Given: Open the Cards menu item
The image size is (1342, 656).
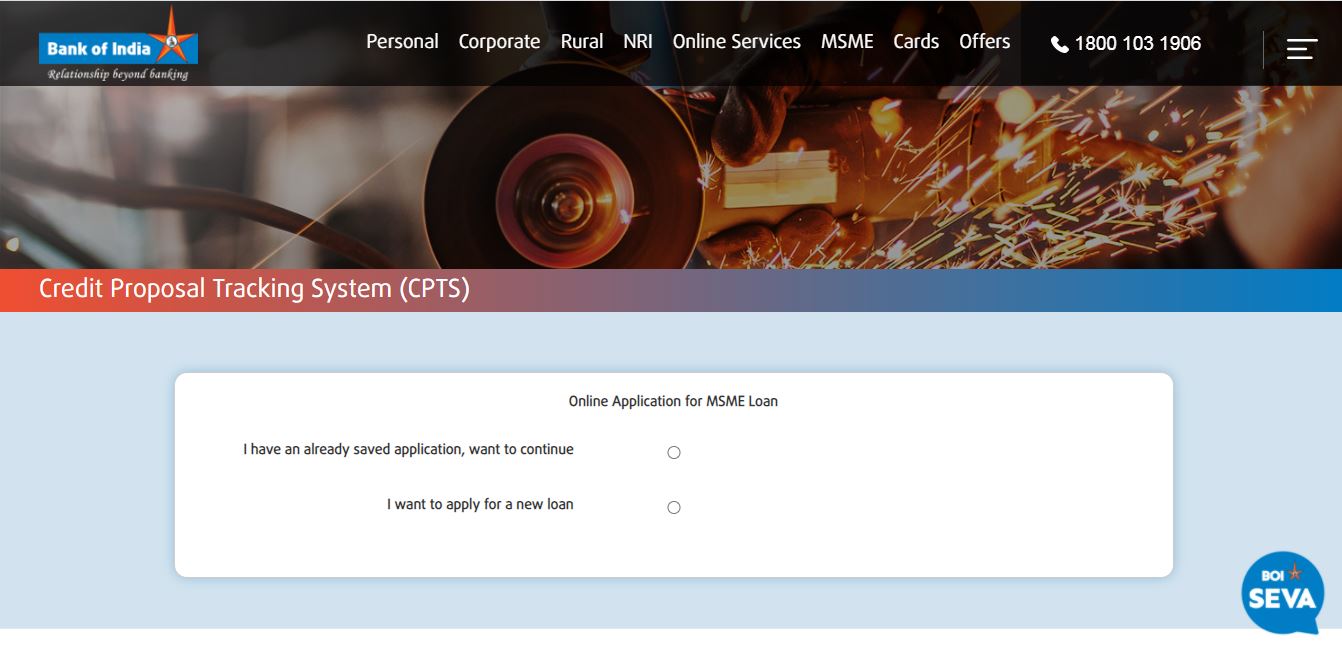Looking at the screenshot, I should [x=916, y=42].
